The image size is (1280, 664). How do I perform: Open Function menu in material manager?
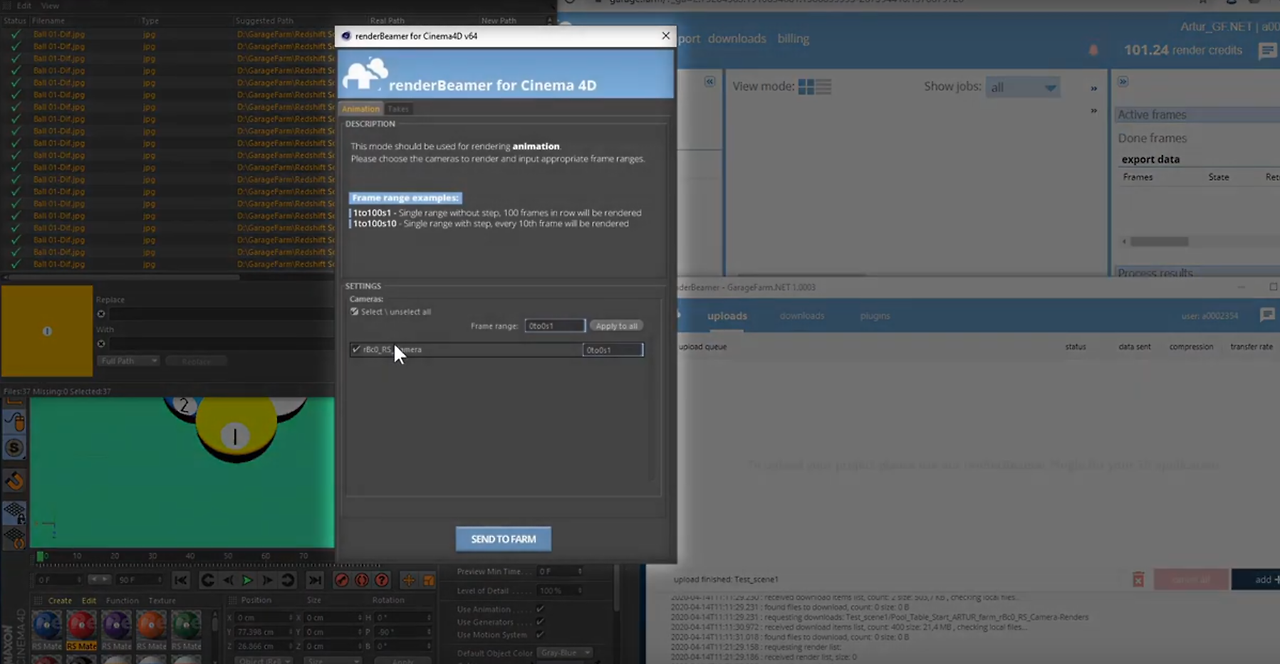point(122,601)
